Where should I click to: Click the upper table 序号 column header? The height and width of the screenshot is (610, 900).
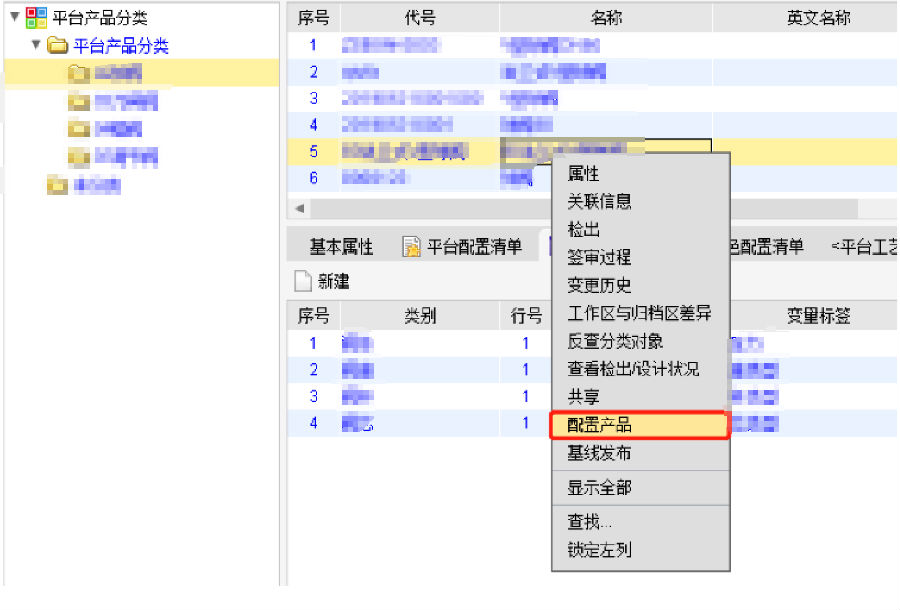(x=313, y=18)
